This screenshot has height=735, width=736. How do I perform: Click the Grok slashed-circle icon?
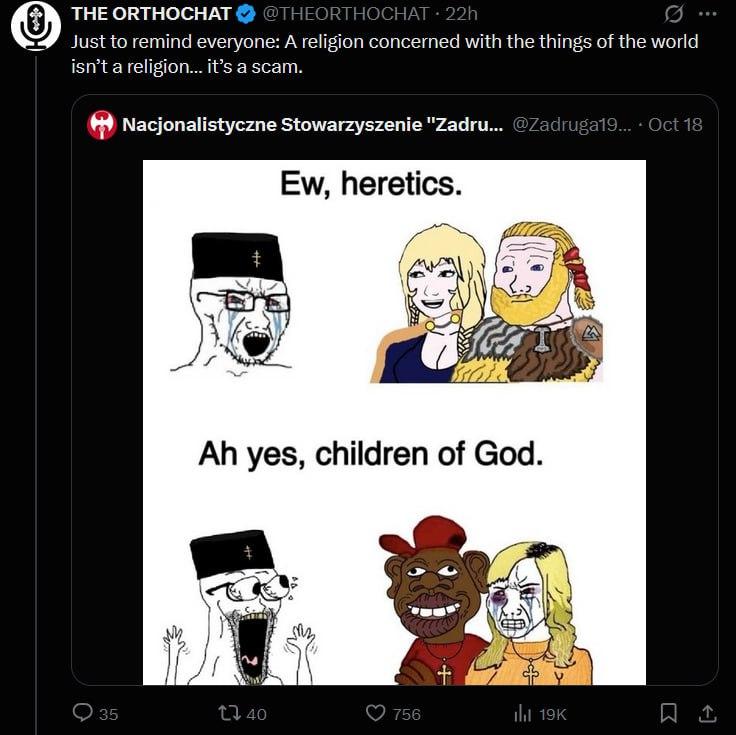(673, 14)
